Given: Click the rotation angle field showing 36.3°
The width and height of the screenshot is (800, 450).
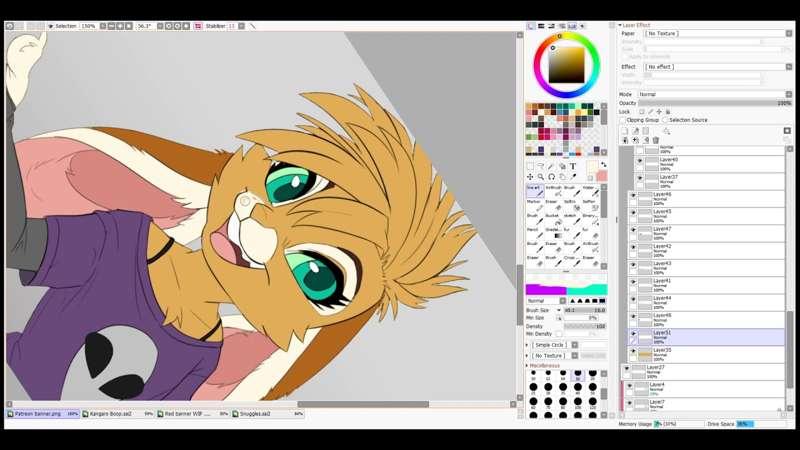Looking at the screenshot, I should click(x=145, y=26).
